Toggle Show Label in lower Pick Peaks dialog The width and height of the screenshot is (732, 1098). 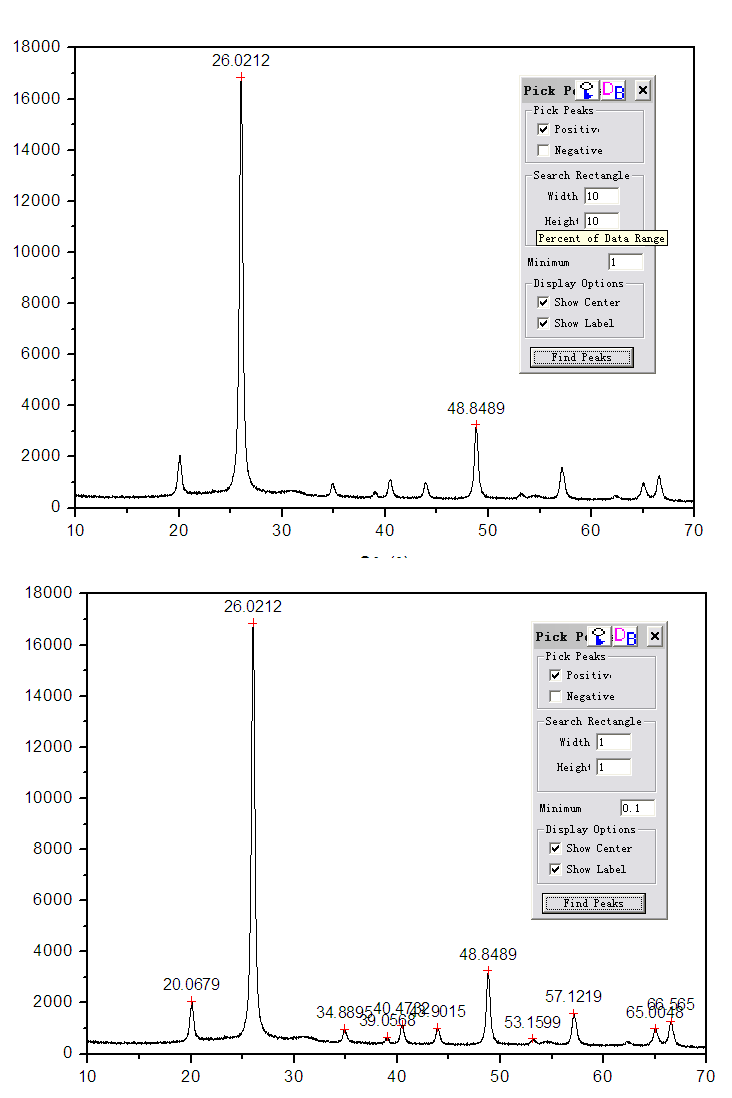click(555, 869)
